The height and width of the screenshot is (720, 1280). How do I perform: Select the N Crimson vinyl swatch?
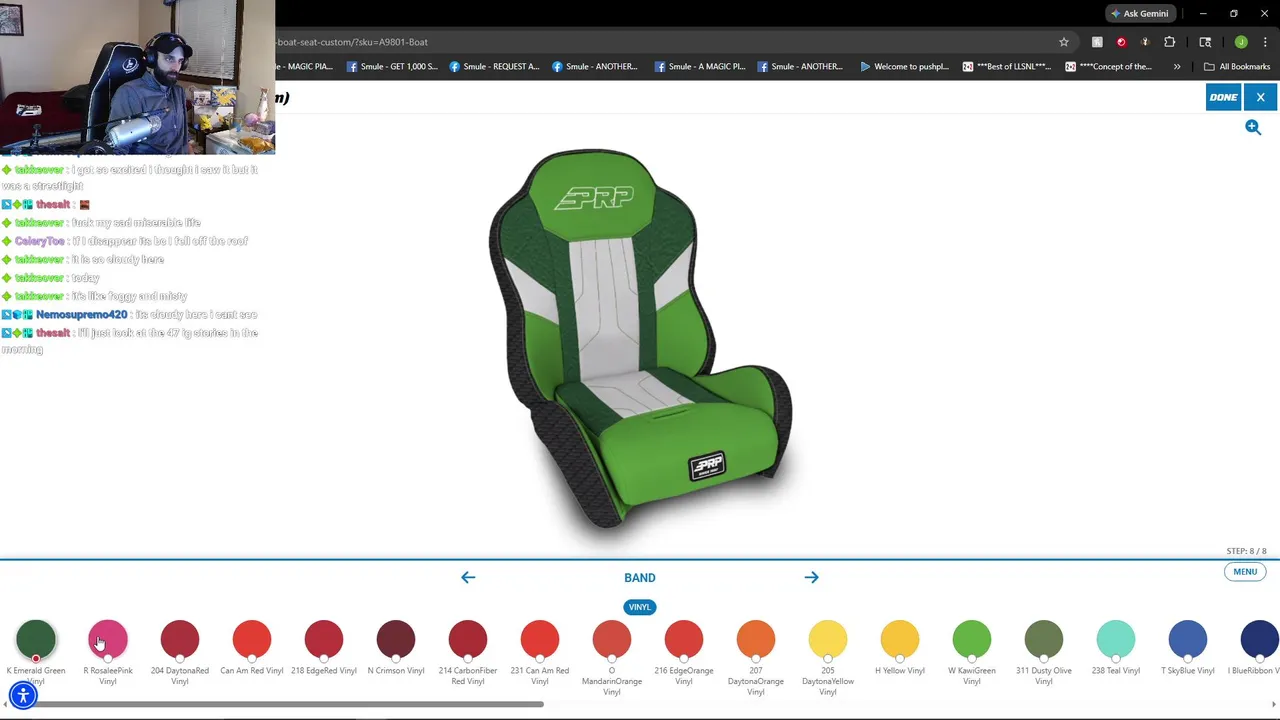(396, 640)
